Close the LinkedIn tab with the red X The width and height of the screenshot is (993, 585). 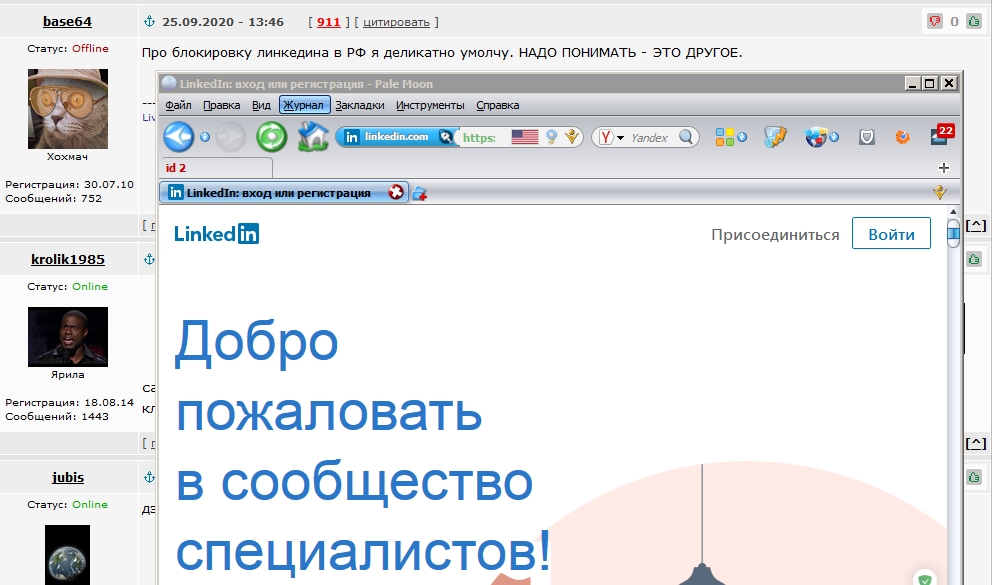[x=396, y=192]
